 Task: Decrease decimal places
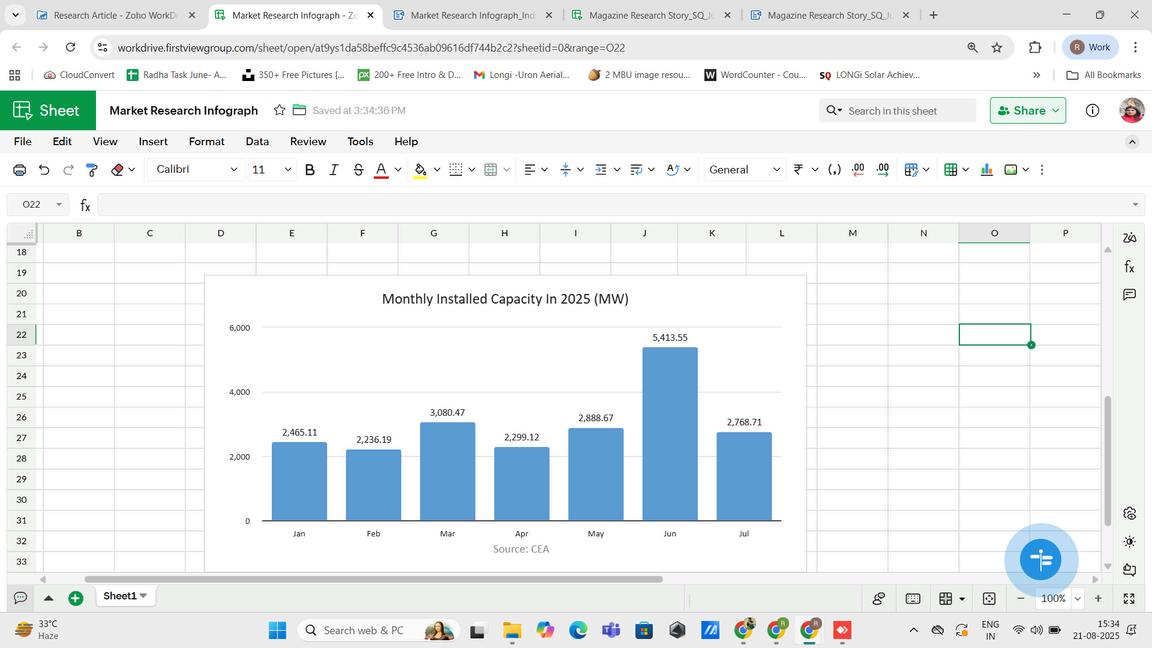pyautogui.click(x=858, y=170)
